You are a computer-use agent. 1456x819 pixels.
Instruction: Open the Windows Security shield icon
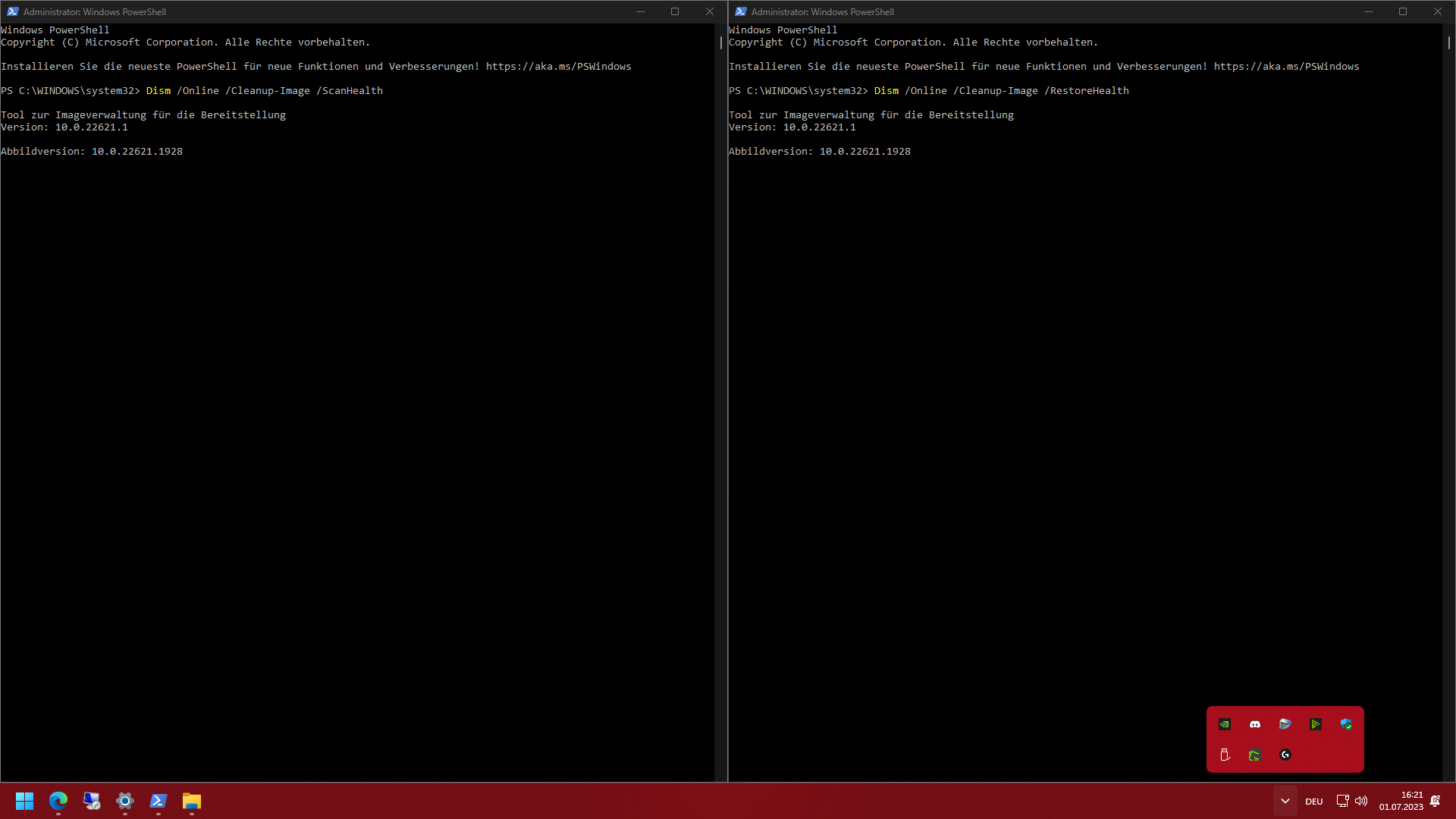(1346, 724)
